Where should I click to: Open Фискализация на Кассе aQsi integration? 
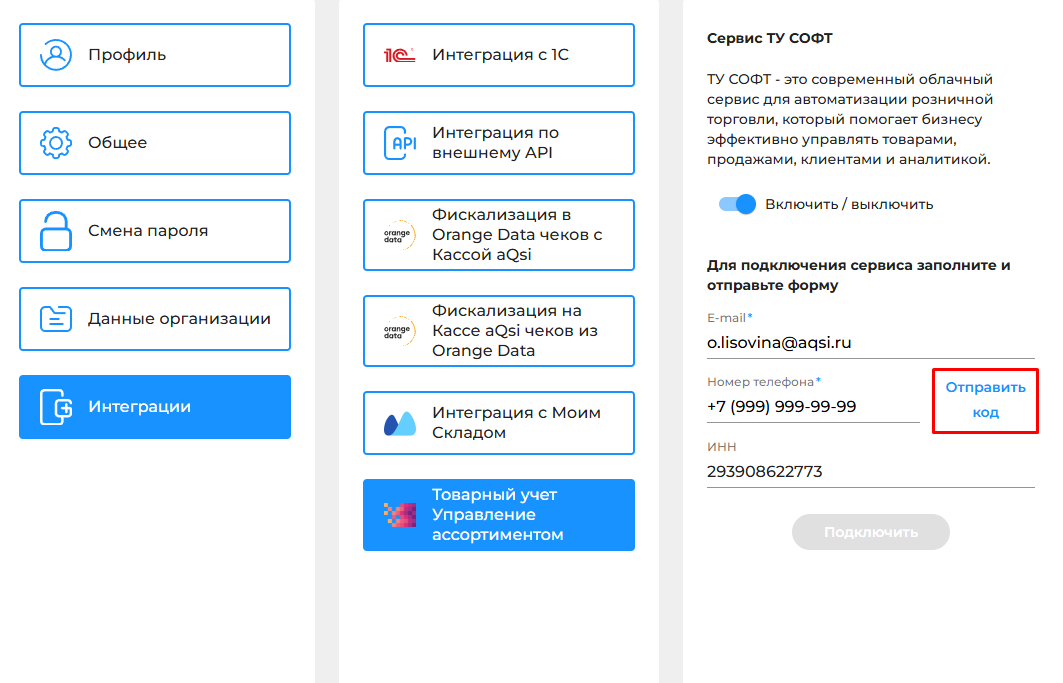(x=516, y=331)
